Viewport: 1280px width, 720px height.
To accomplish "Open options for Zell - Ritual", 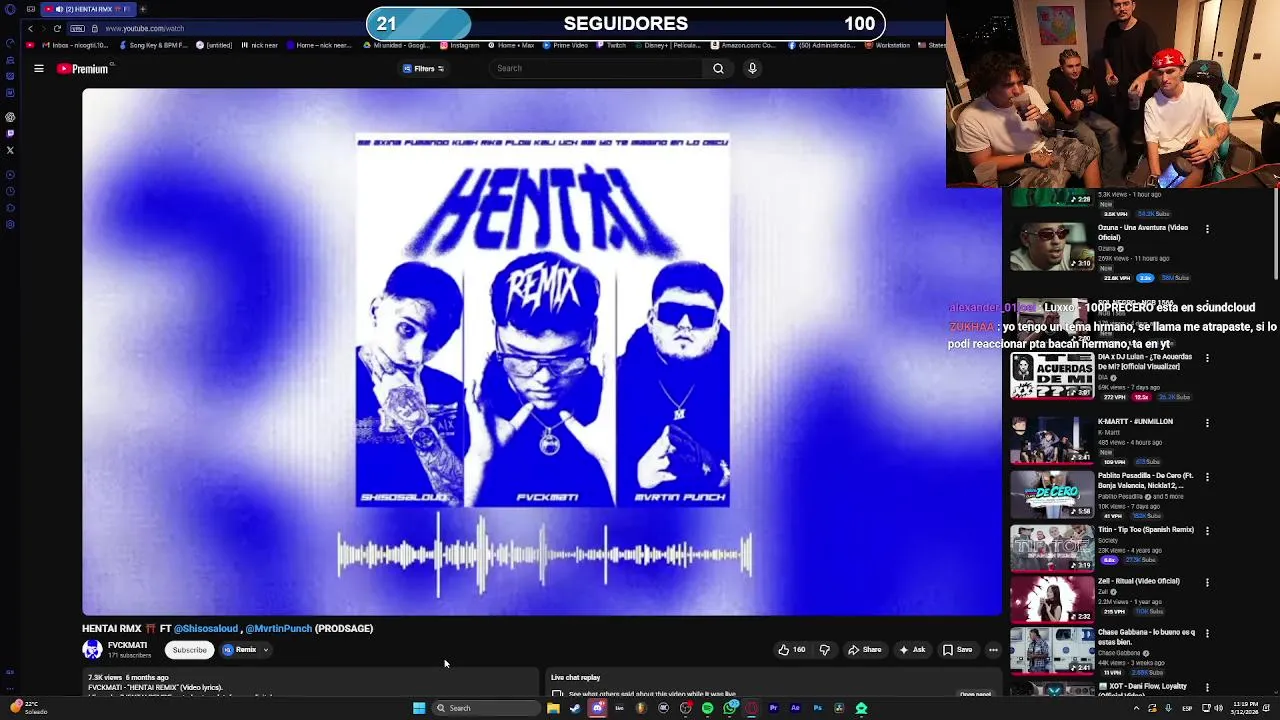I will (x=1207, y=582).
